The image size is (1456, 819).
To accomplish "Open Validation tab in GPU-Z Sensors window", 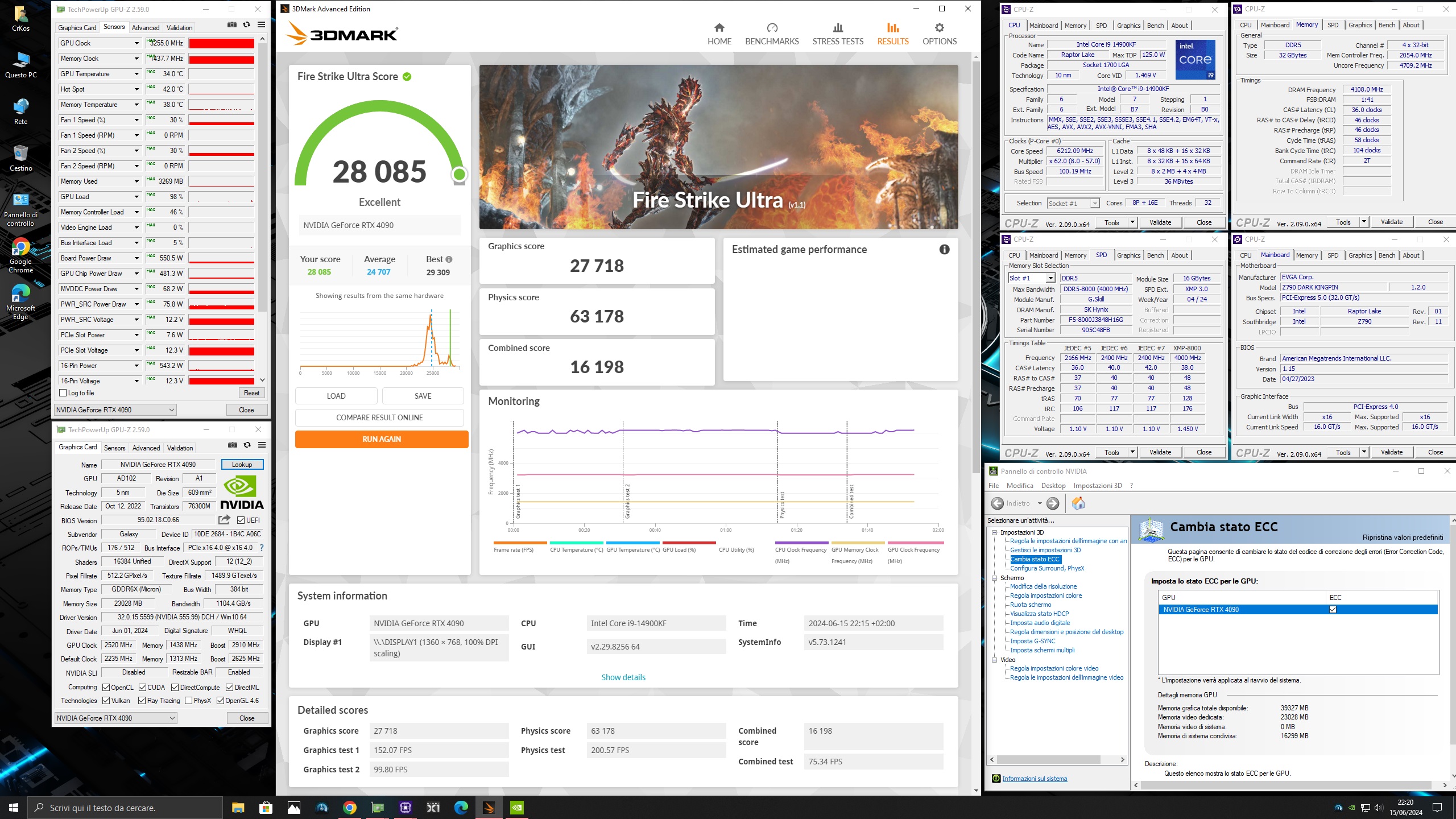I will (x=179, y=27).
